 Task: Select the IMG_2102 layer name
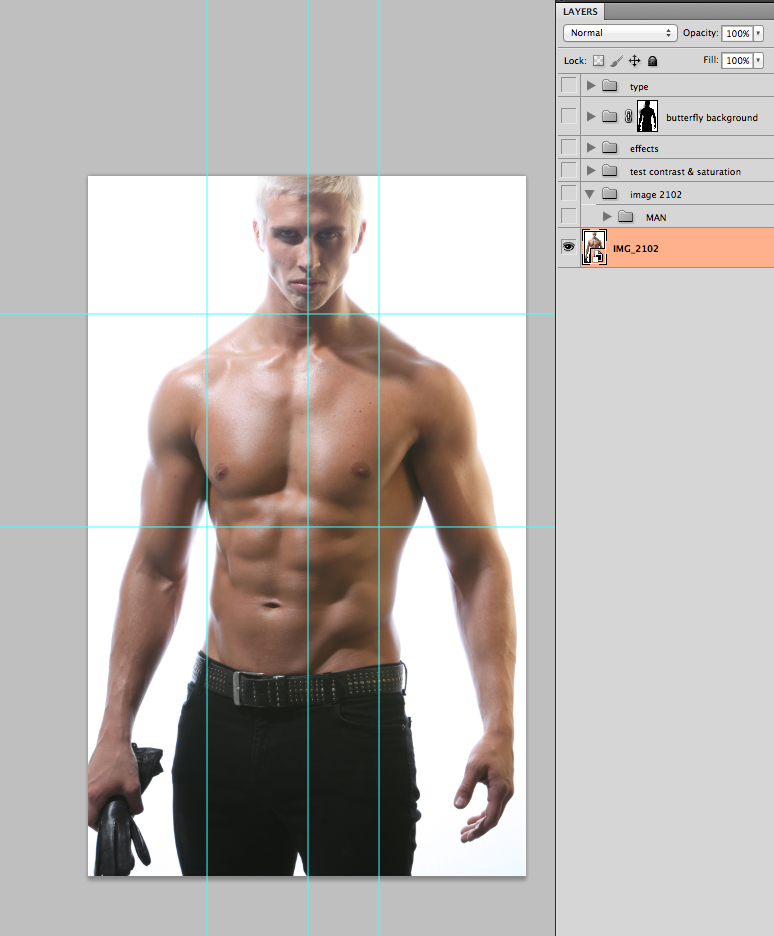click(x=636, y=248)
